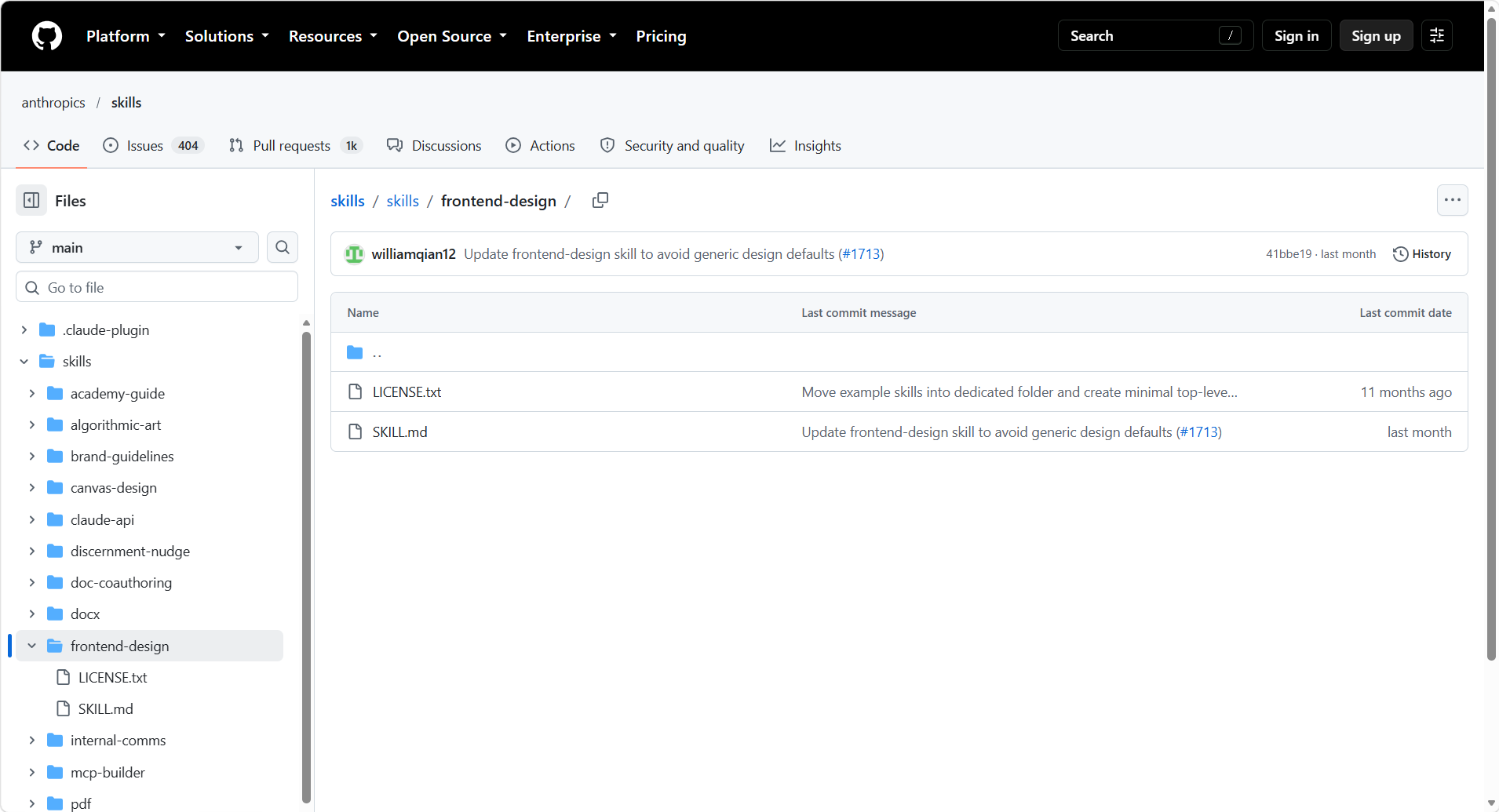Image resolution: width=1499 pixels, height=812 pixels.
Task: Expand the Platform menu
Action: point(126,36)
